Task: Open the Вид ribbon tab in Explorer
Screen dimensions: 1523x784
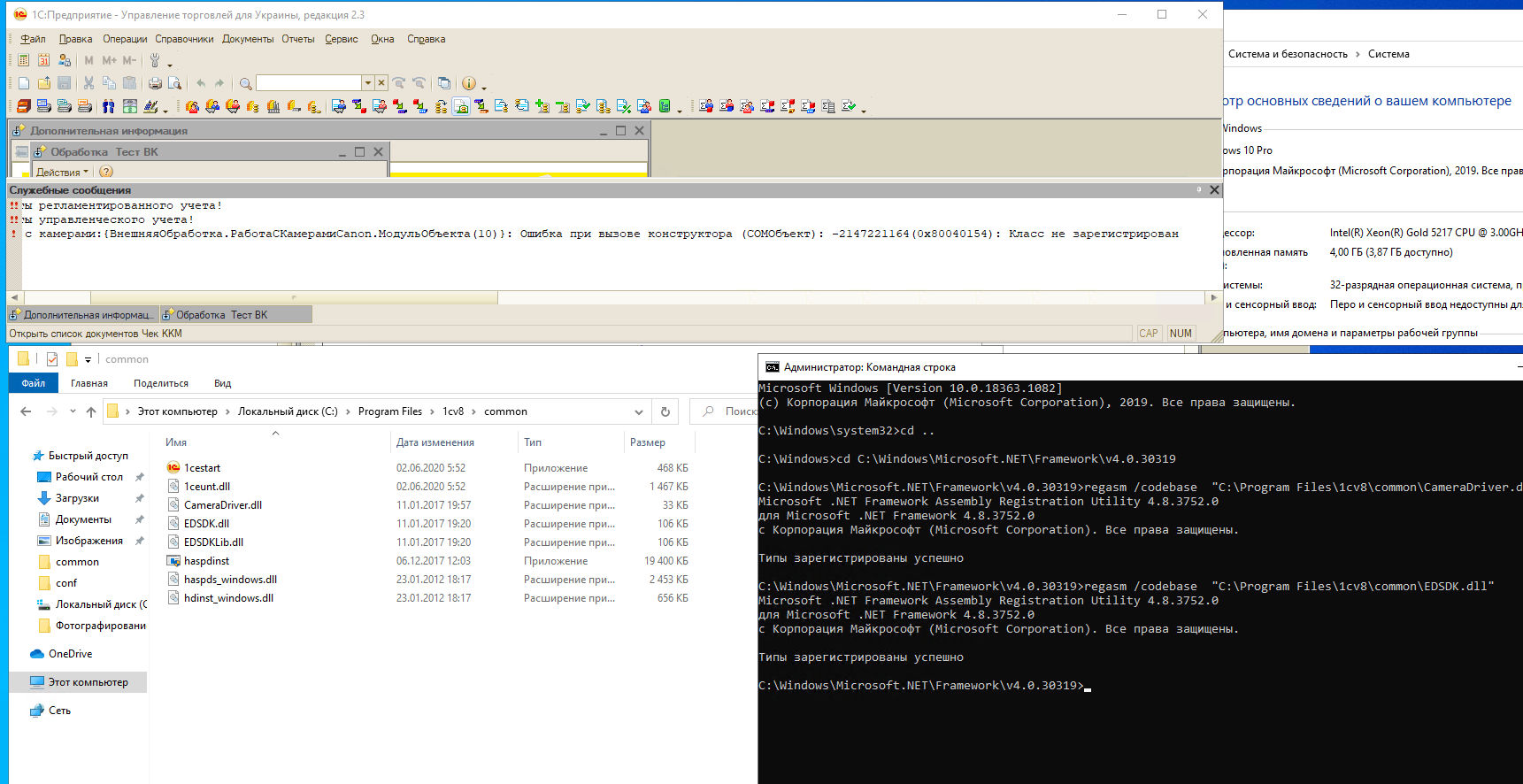Action: pyautogui.click(x=222, y=383)
